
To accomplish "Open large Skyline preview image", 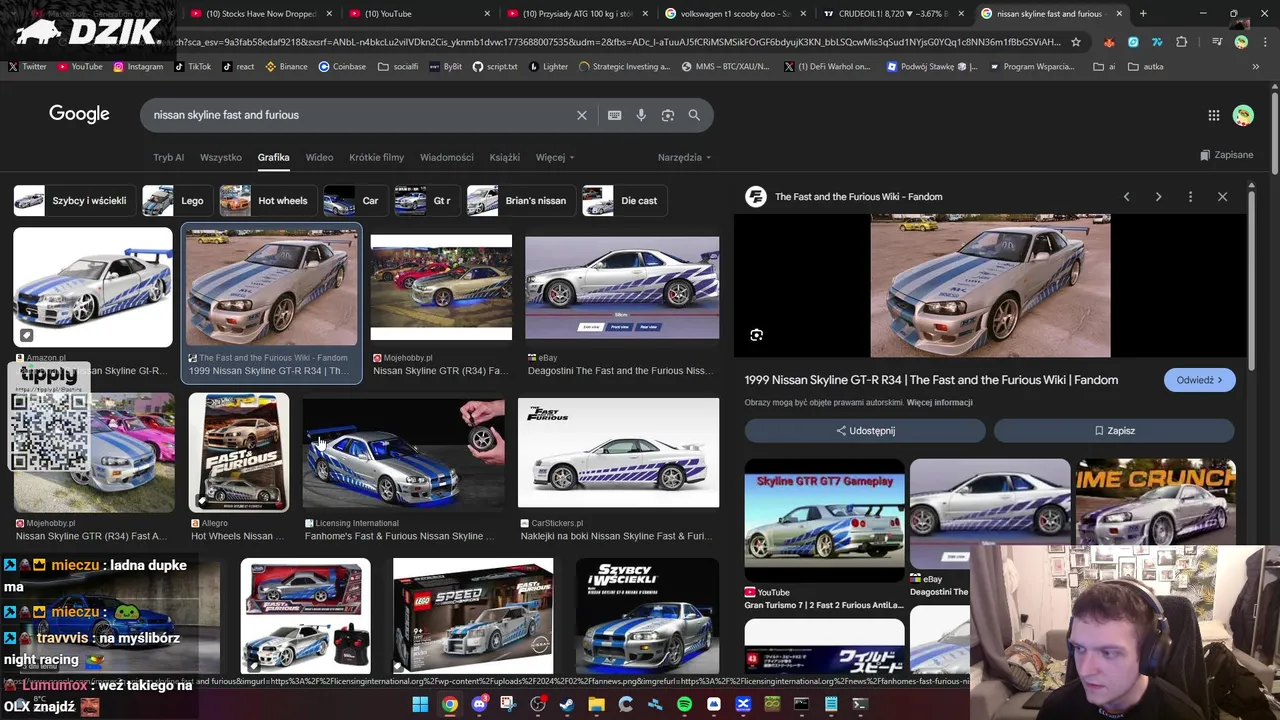I will point(990,285).
